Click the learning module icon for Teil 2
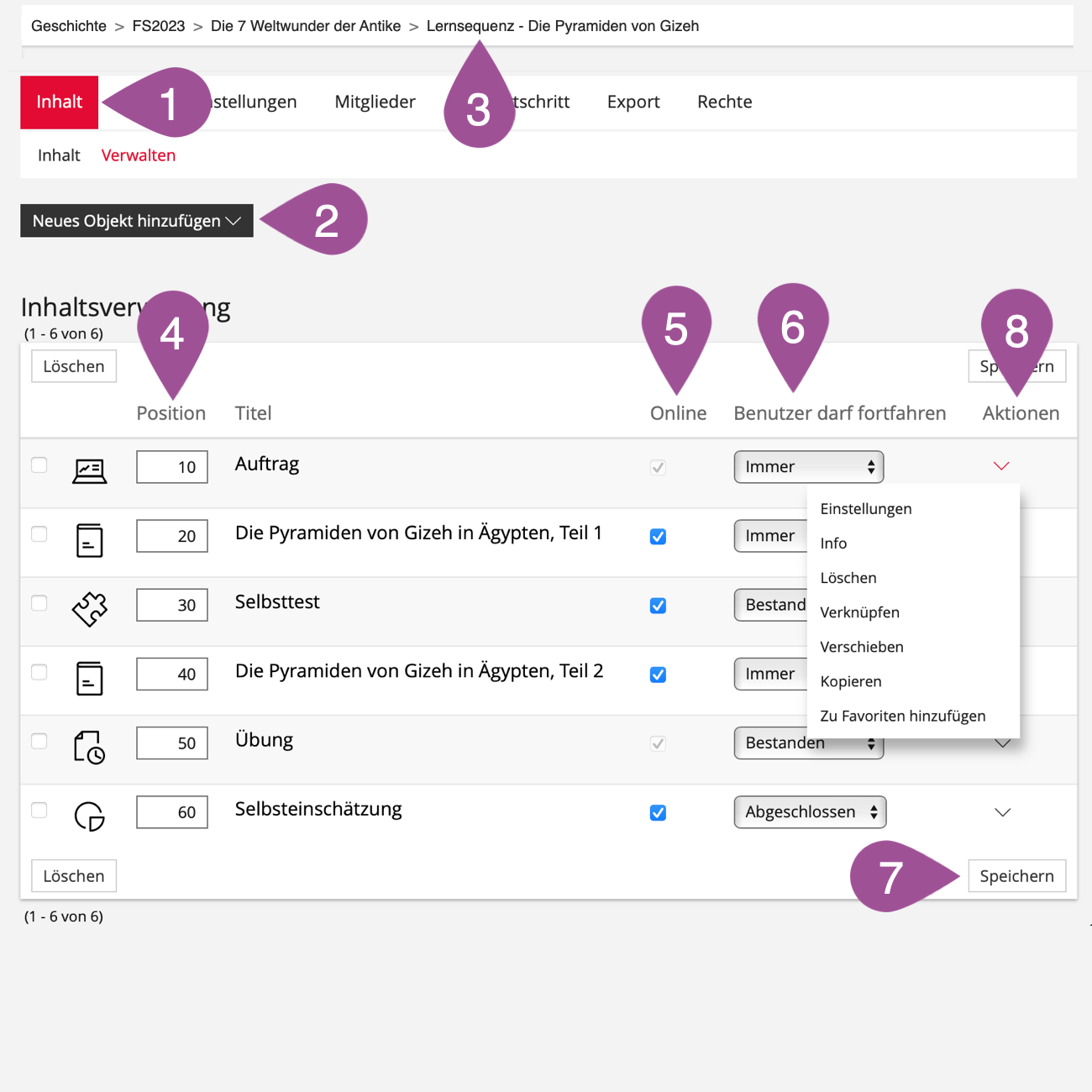1092x1092 pixels. (x=89, y=678)
